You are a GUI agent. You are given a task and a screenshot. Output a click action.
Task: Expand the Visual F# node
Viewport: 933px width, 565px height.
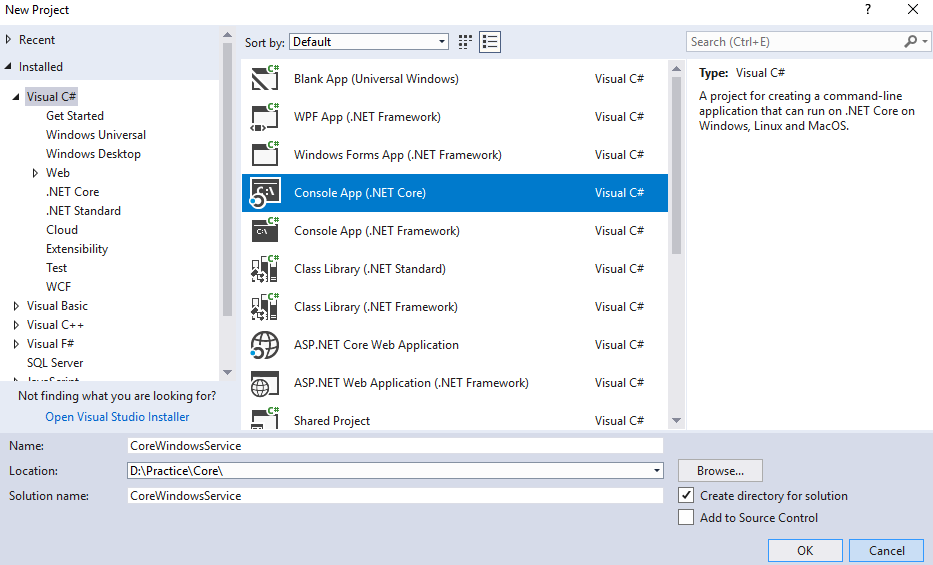pos(16,344)
